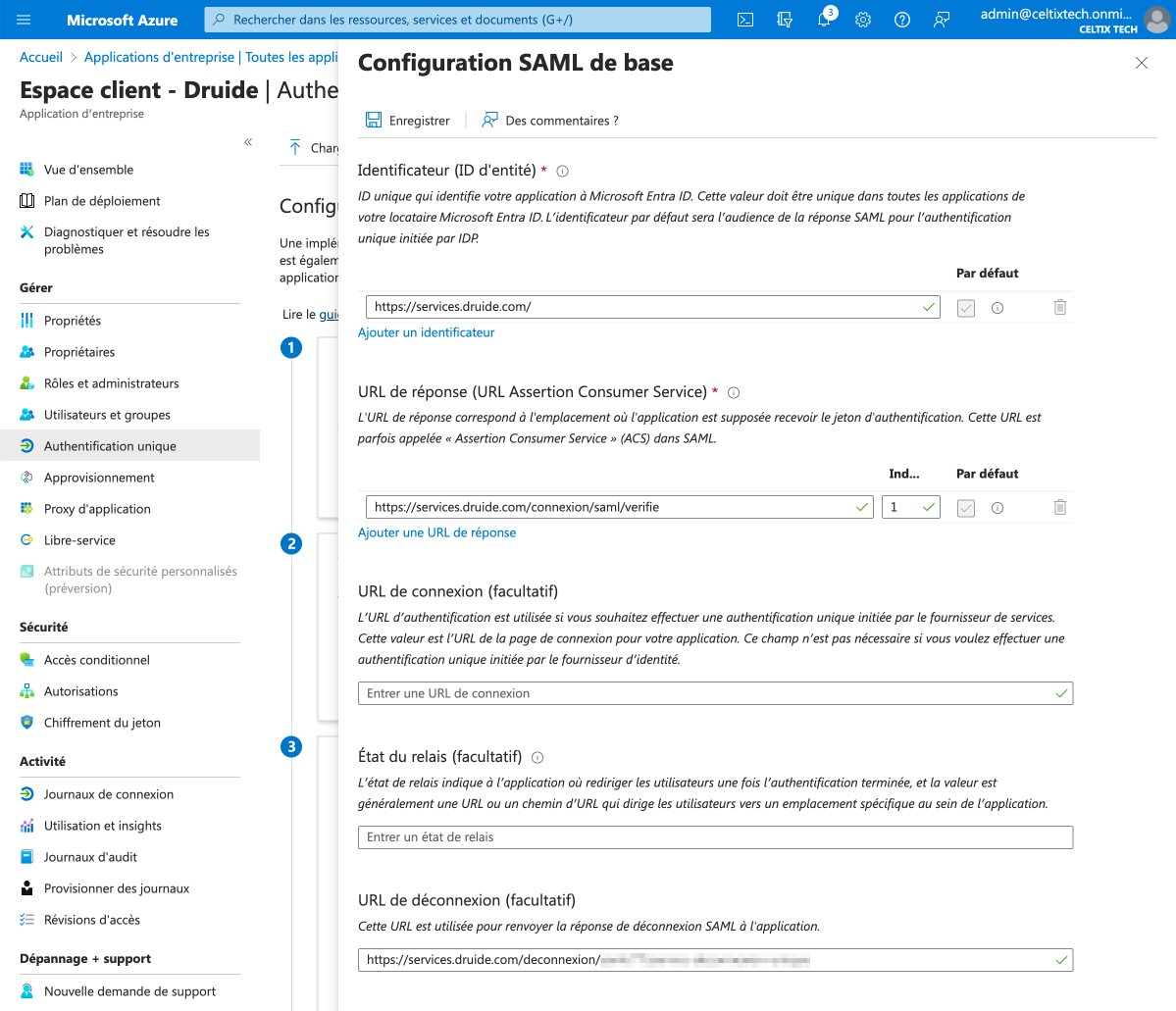Select Authentification unique in sidebar

(110, 446)
